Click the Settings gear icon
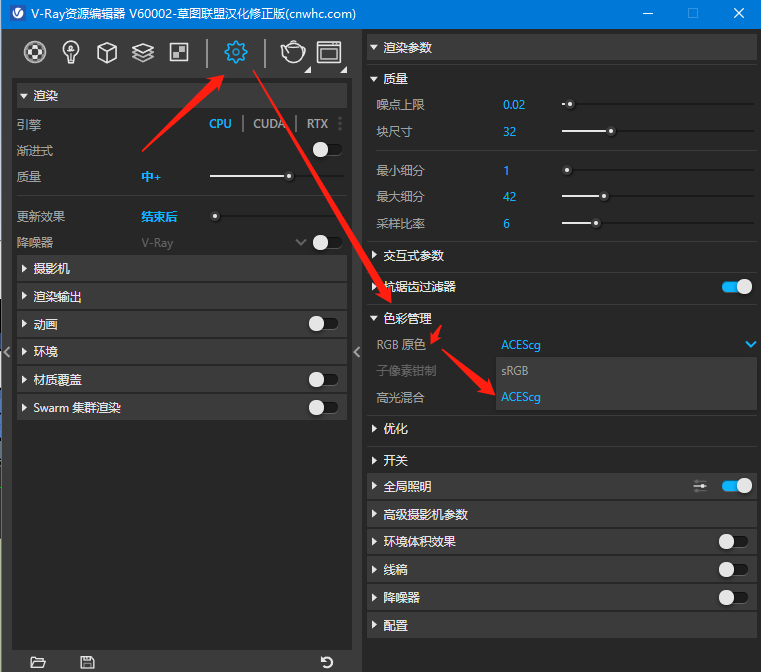 (x=235, y=52)
